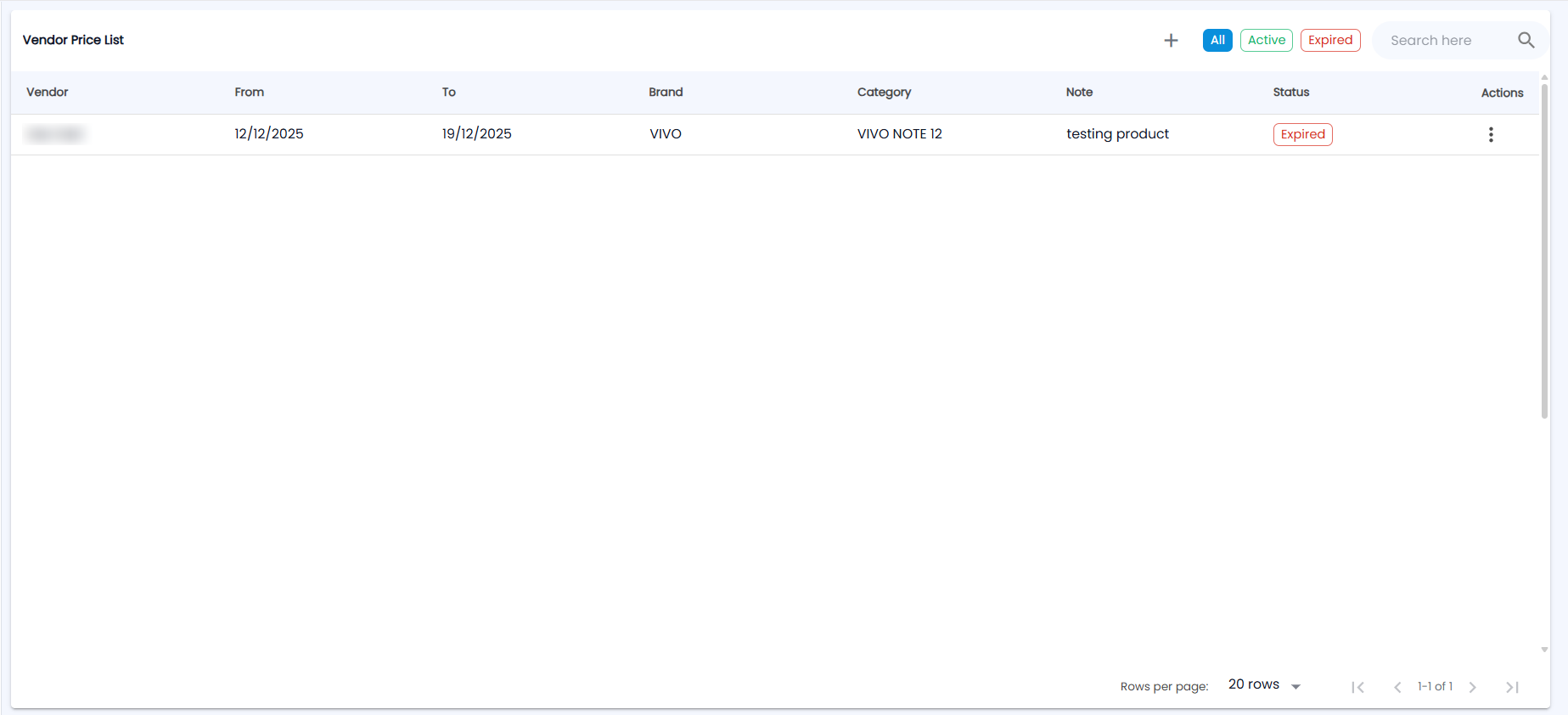Sort by To column header
Viewport: 1568px width, 715px height.
click(x=449, y=92)
